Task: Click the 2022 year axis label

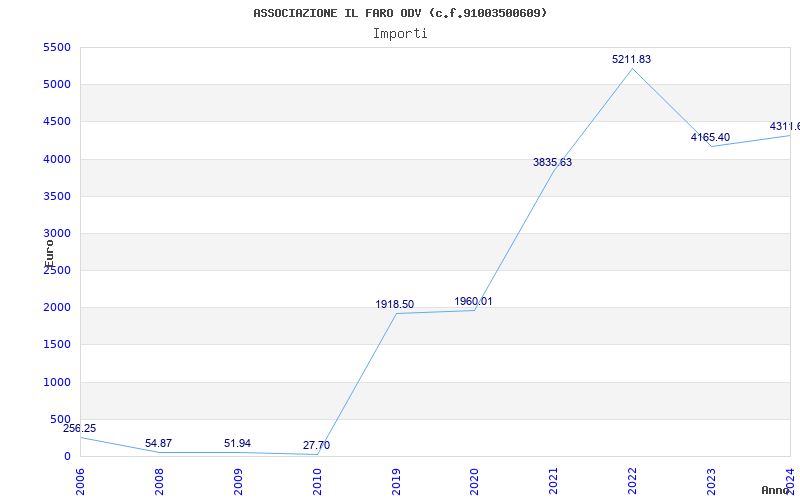Action: 633,481
